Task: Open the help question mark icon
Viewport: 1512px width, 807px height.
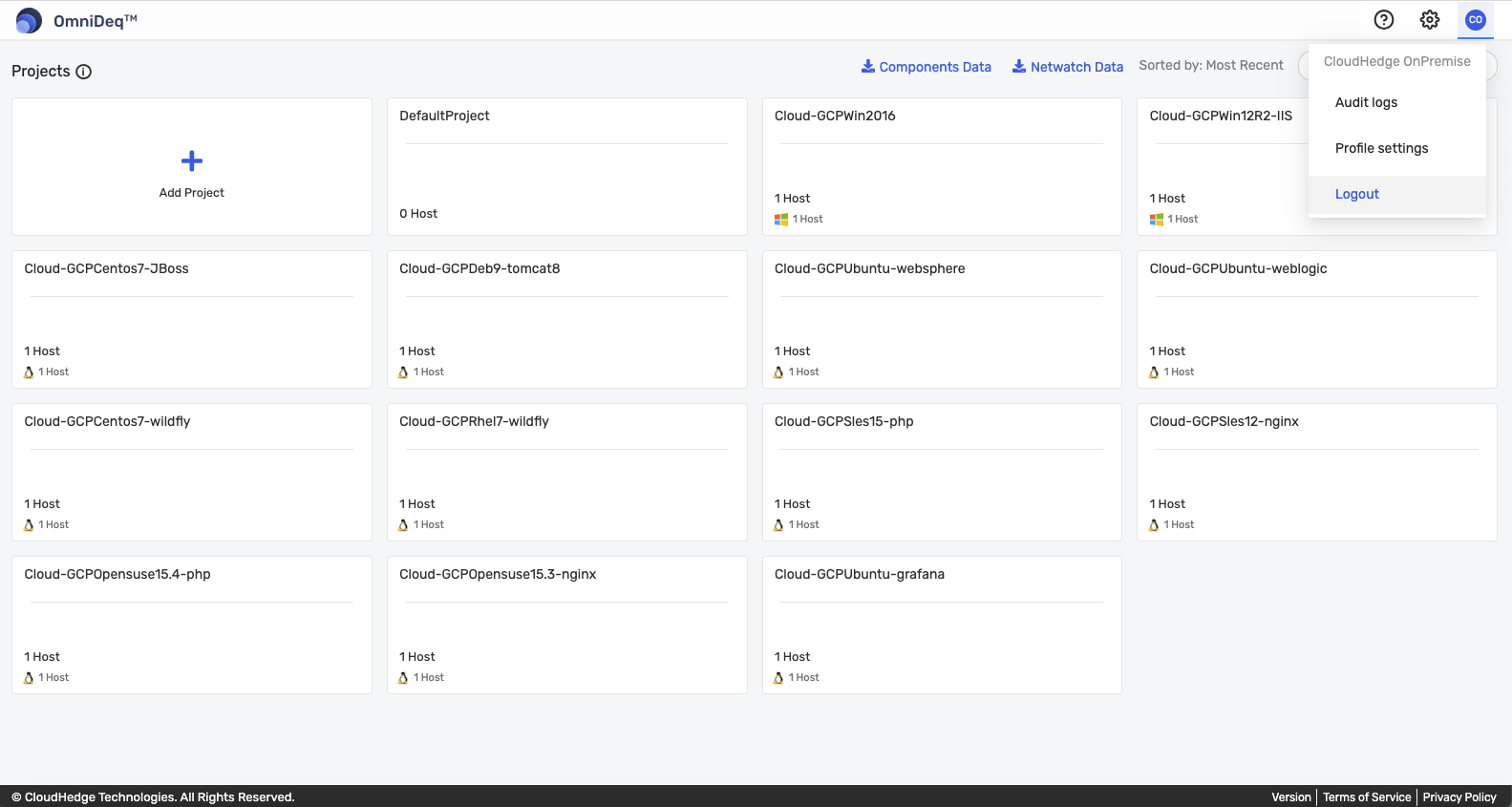Action: (x=1384, y=20)
